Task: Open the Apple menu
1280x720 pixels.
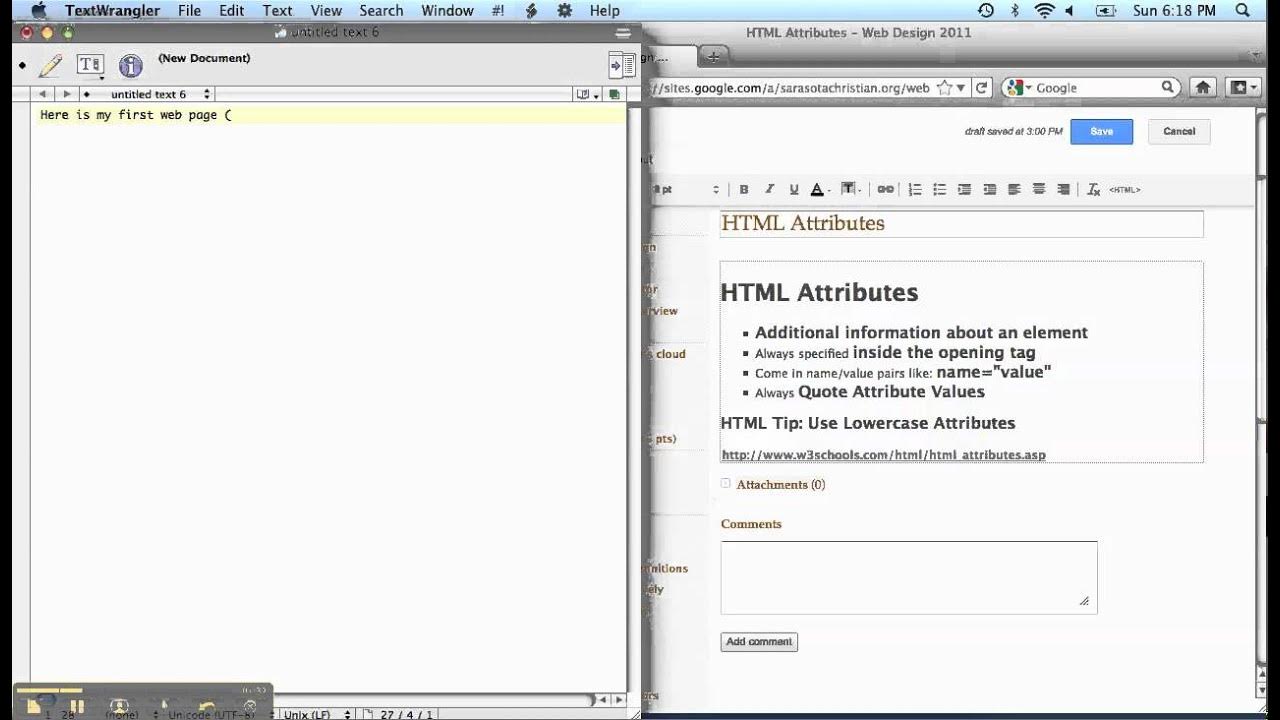Action: (x=39, y=10)
